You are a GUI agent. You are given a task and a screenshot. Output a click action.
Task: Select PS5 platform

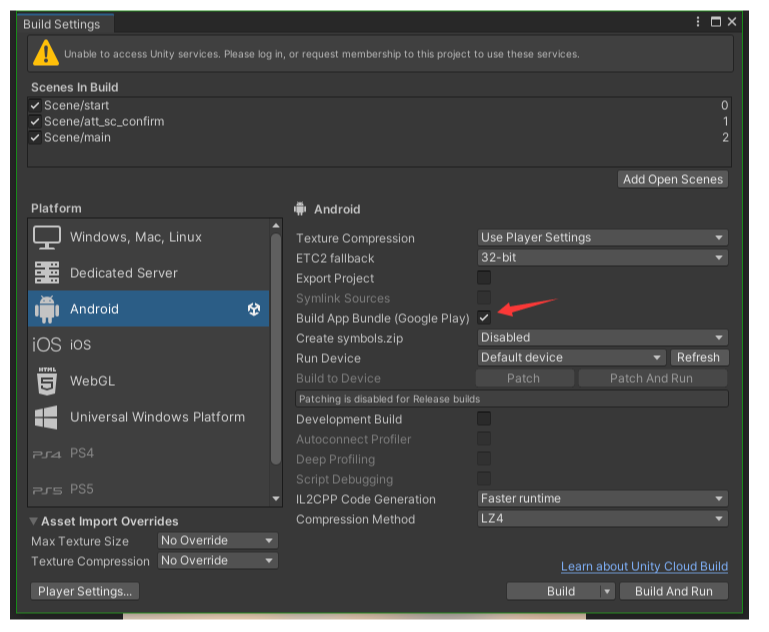(149, 489)
